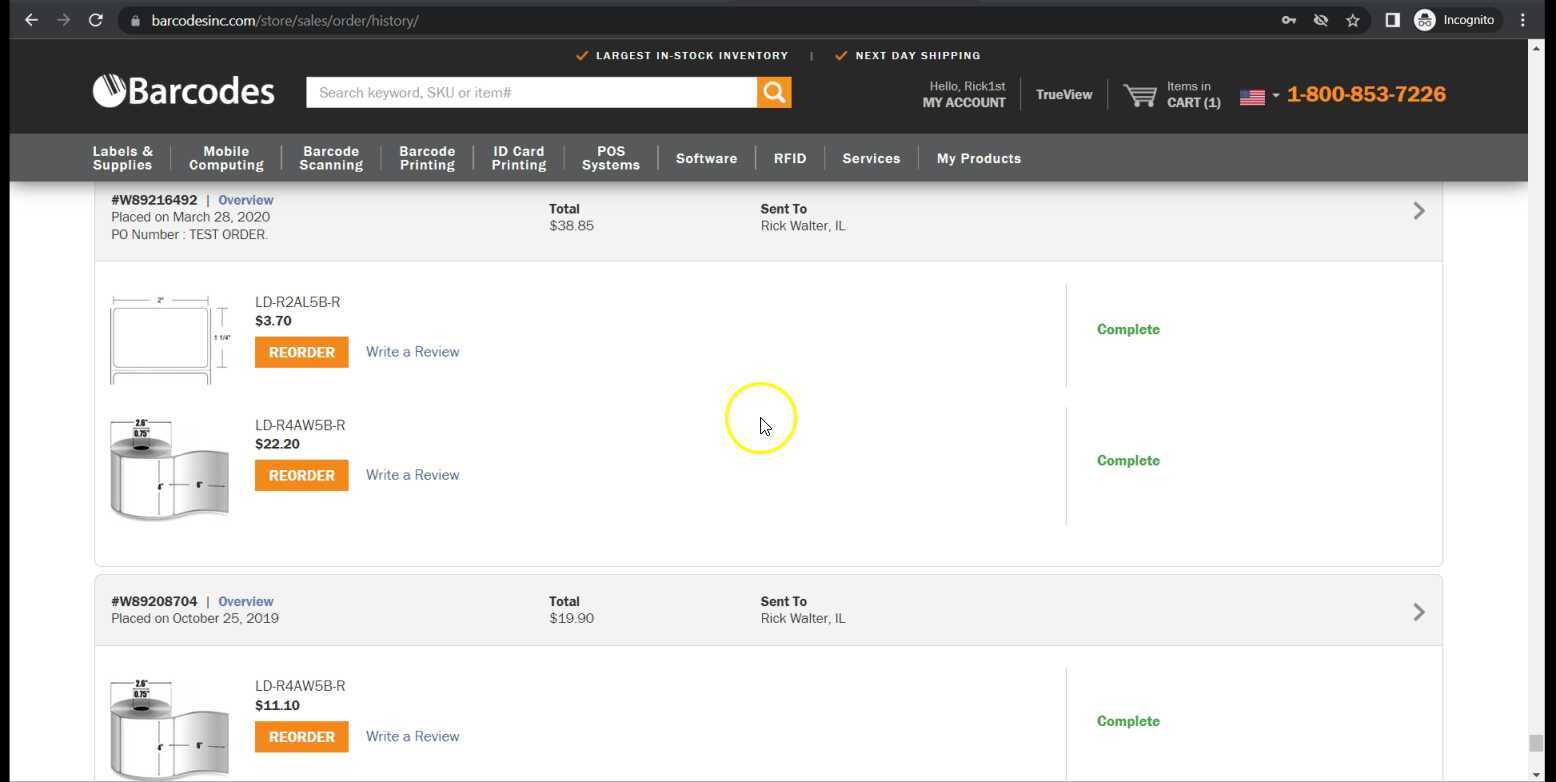Expand order #W89216492 with chevron arrow
The height and width of the screenshot is (782, 1556).
(x=1418, y=211)
